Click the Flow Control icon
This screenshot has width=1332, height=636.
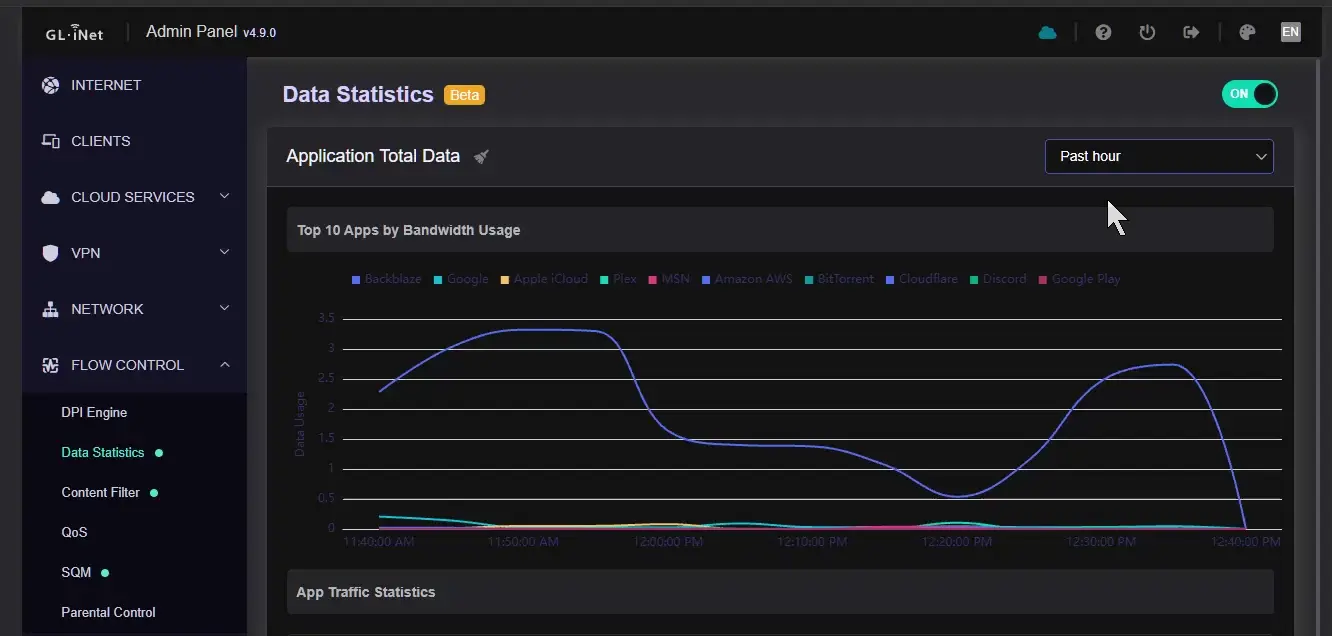click(x=50, y=365)
